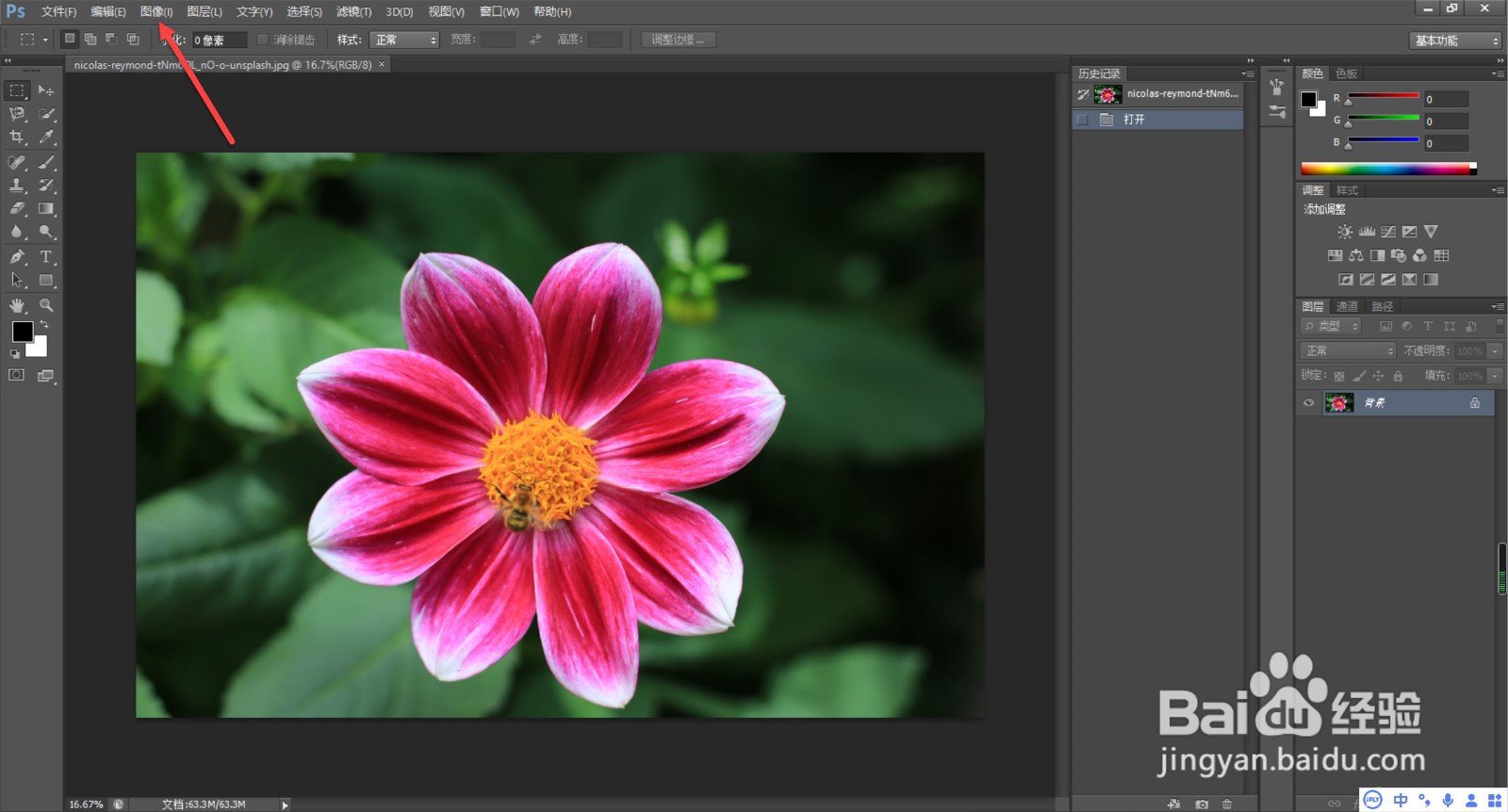
Task: Choose New Selection mode in options bar
Action: 69,39
